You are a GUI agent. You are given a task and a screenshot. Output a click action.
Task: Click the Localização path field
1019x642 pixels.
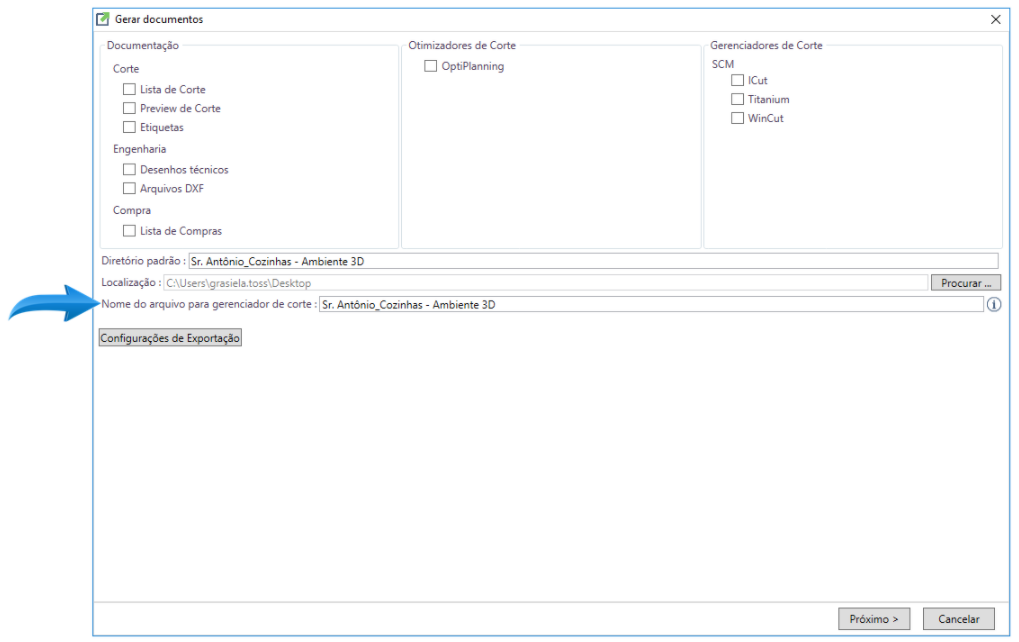pos(545,283)
